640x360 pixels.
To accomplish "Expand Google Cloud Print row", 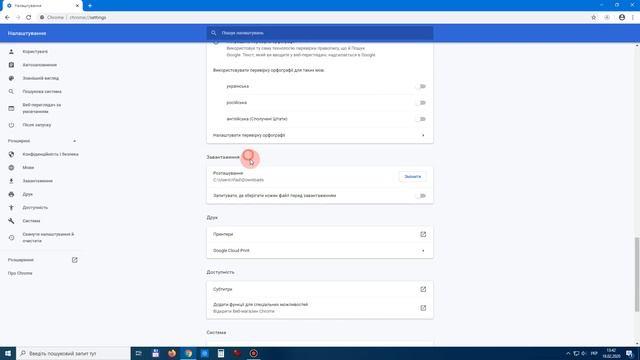I will 320,251.
